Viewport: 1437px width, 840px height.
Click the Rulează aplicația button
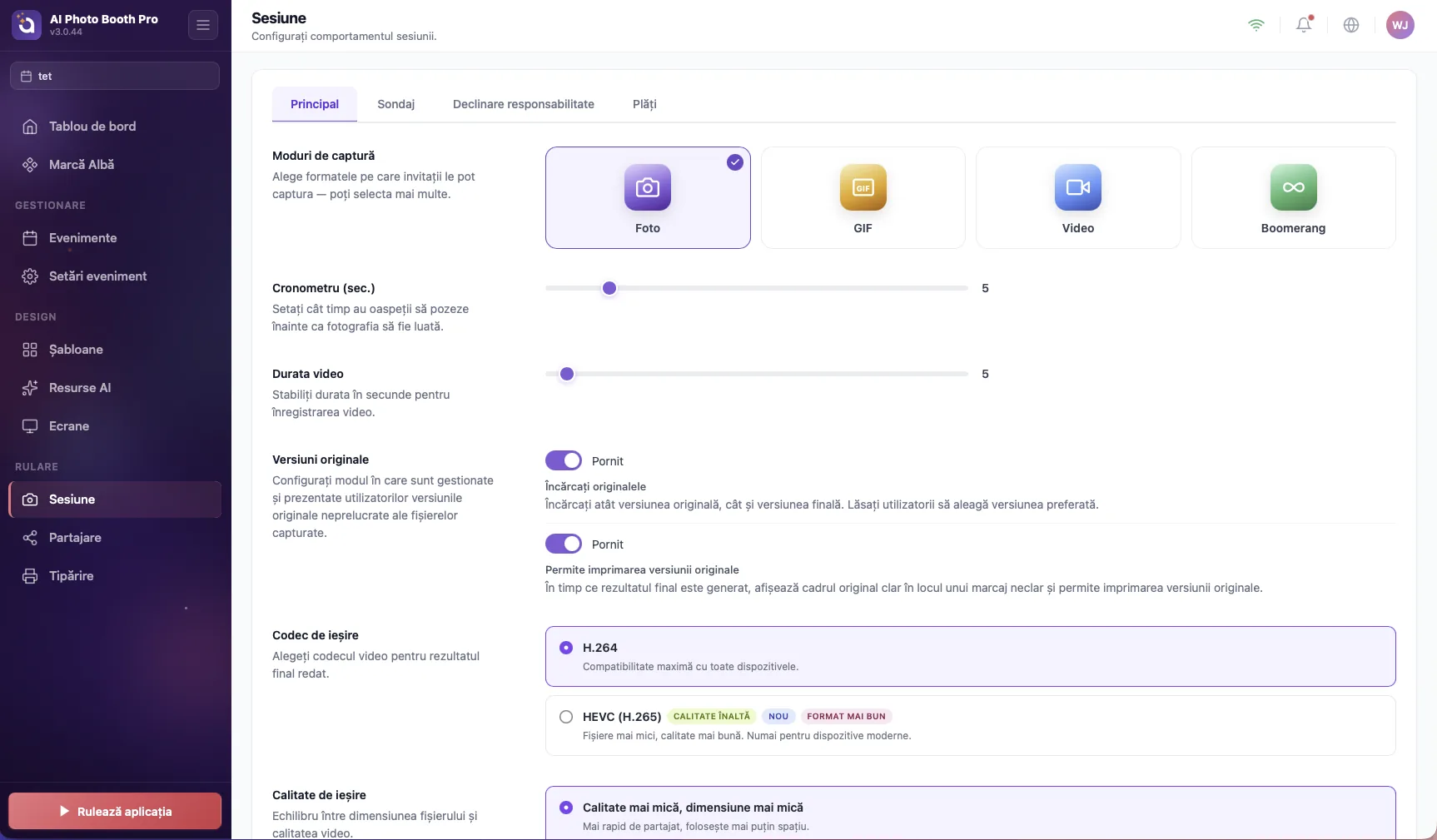click(x=115, y=811)
